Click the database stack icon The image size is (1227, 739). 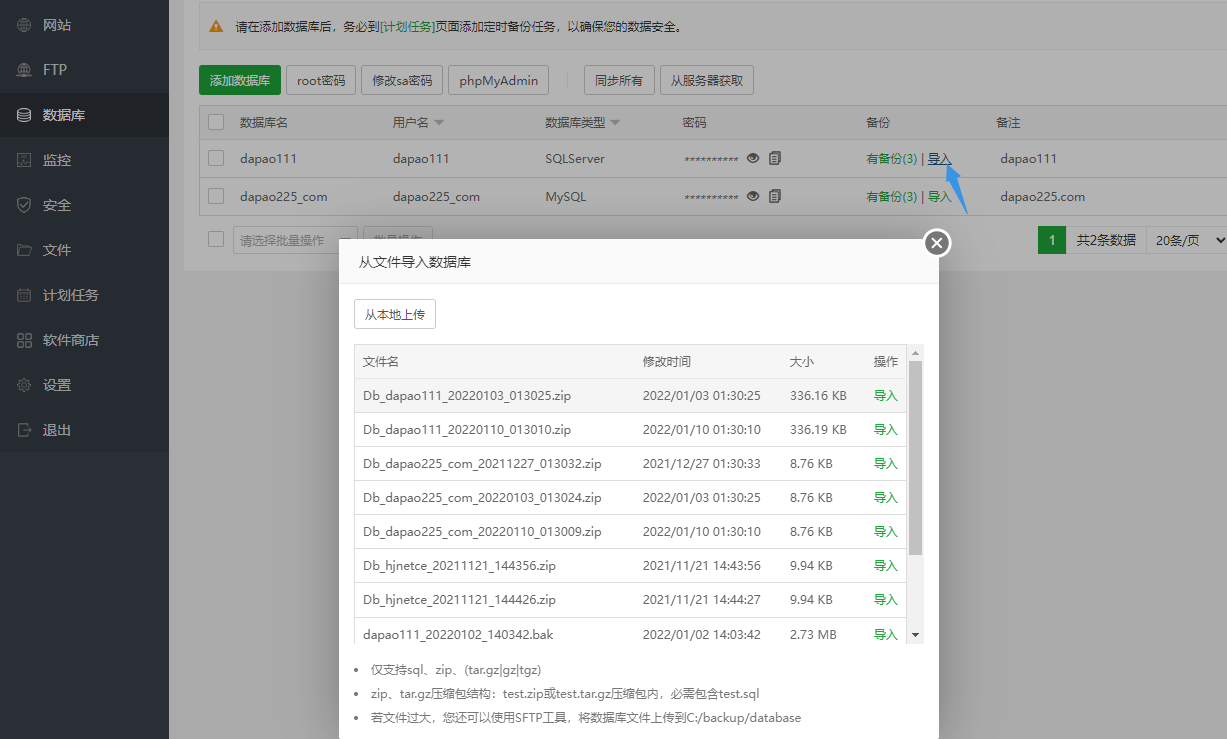tap(25, 115)
